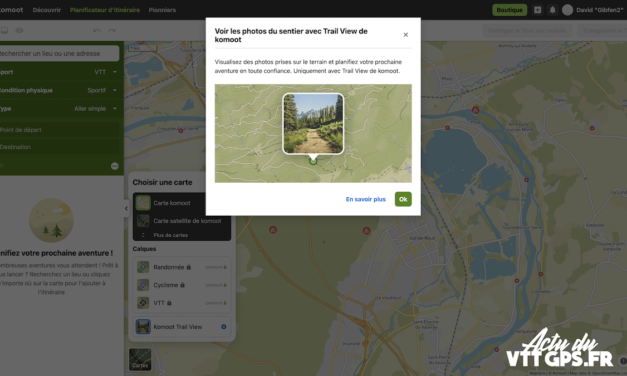627x376 pixels.
Task: Close the Trail View dialog
Action: tap(405, 35)
